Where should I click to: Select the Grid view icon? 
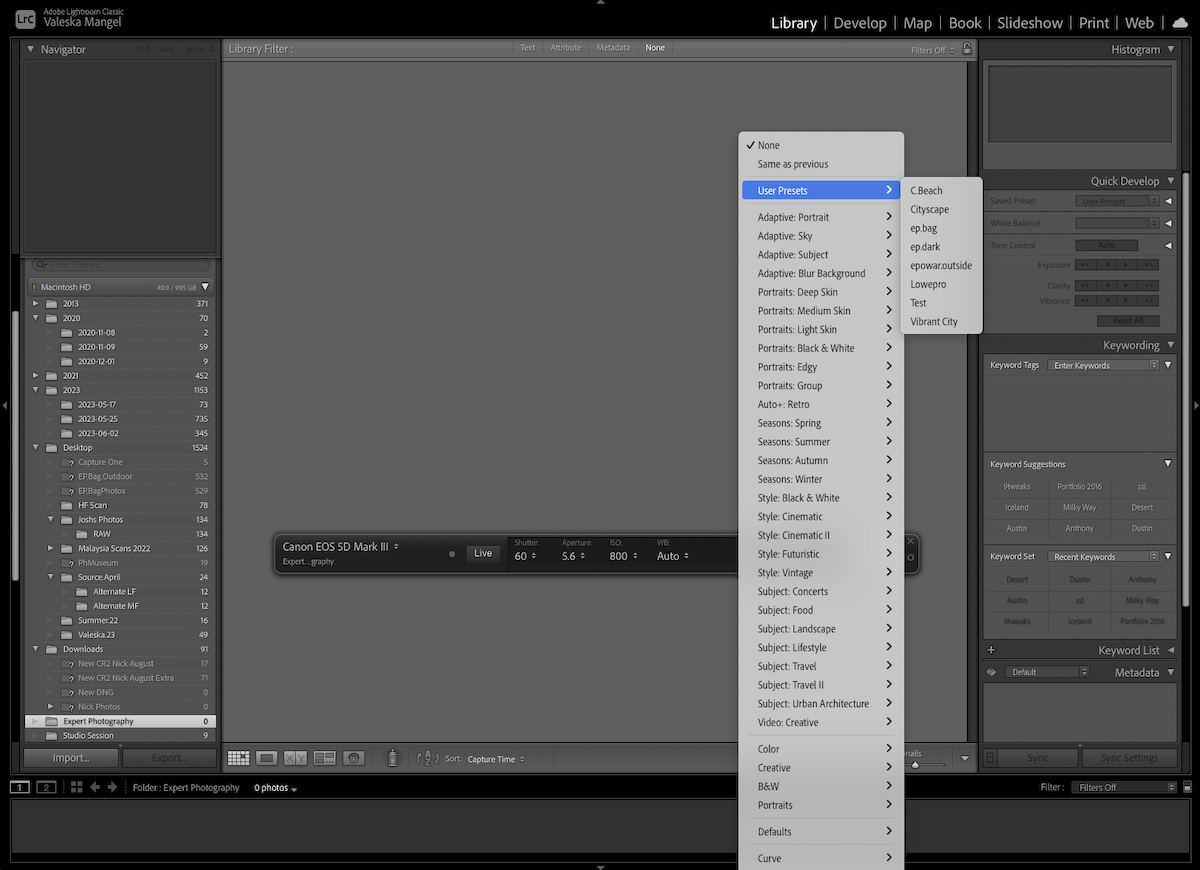pos(239,759)
